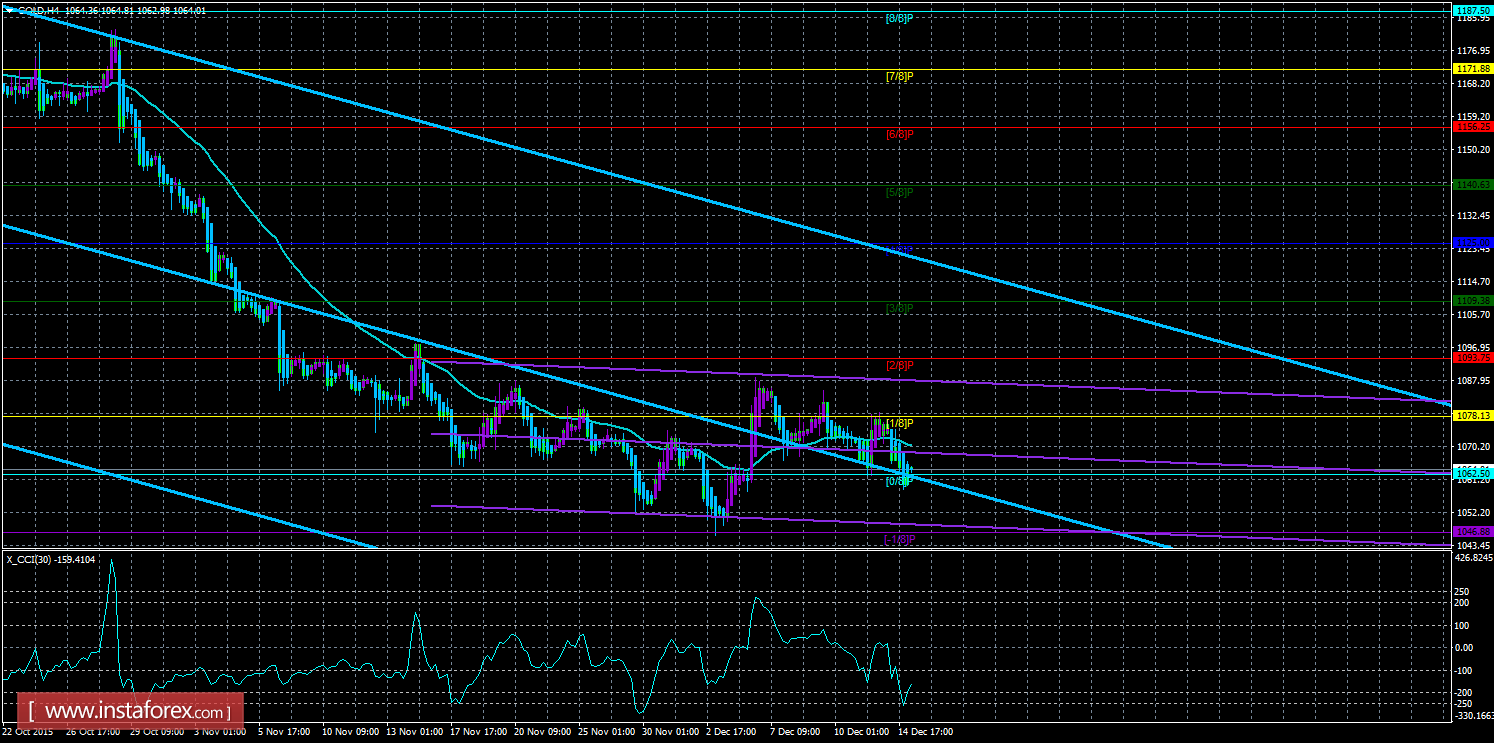
Task: Select the purple 1046.88 price tag
Action: 1472,531
